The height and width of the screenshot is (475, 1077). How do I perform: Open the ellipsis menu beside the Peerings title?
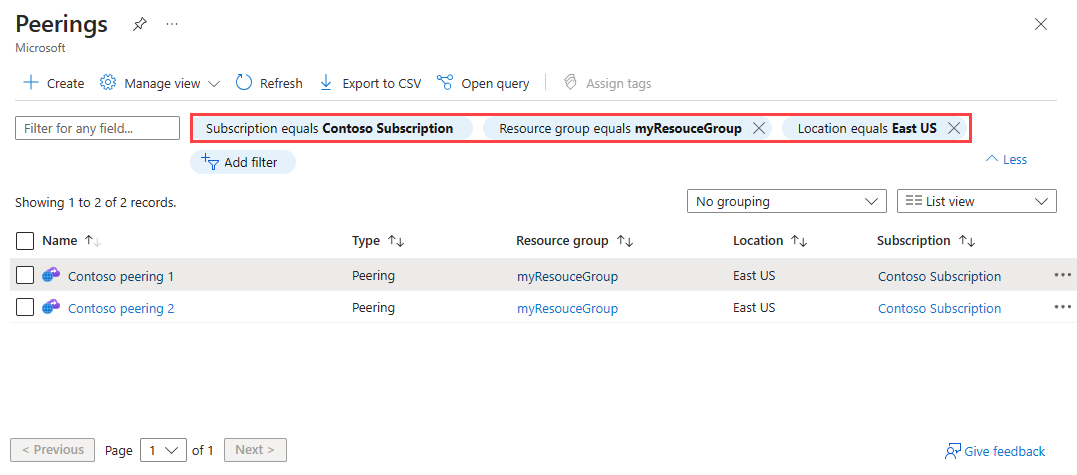(x=172, y=24)
